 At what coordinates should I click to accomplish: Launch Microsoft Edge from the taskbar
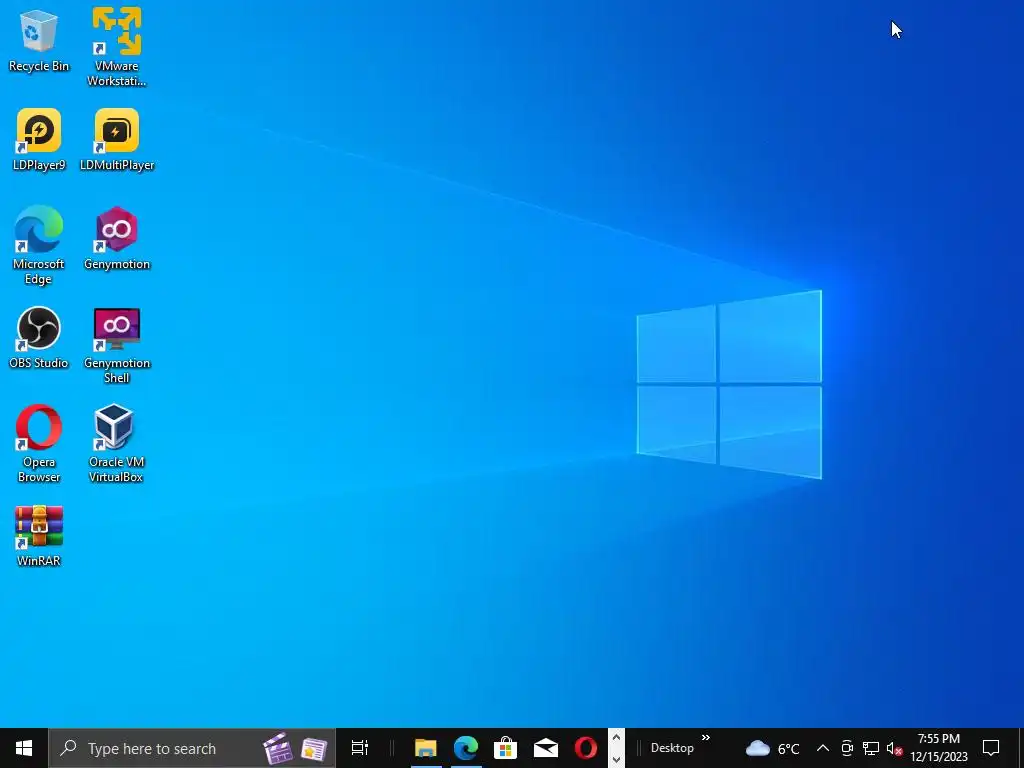(466, 748)
